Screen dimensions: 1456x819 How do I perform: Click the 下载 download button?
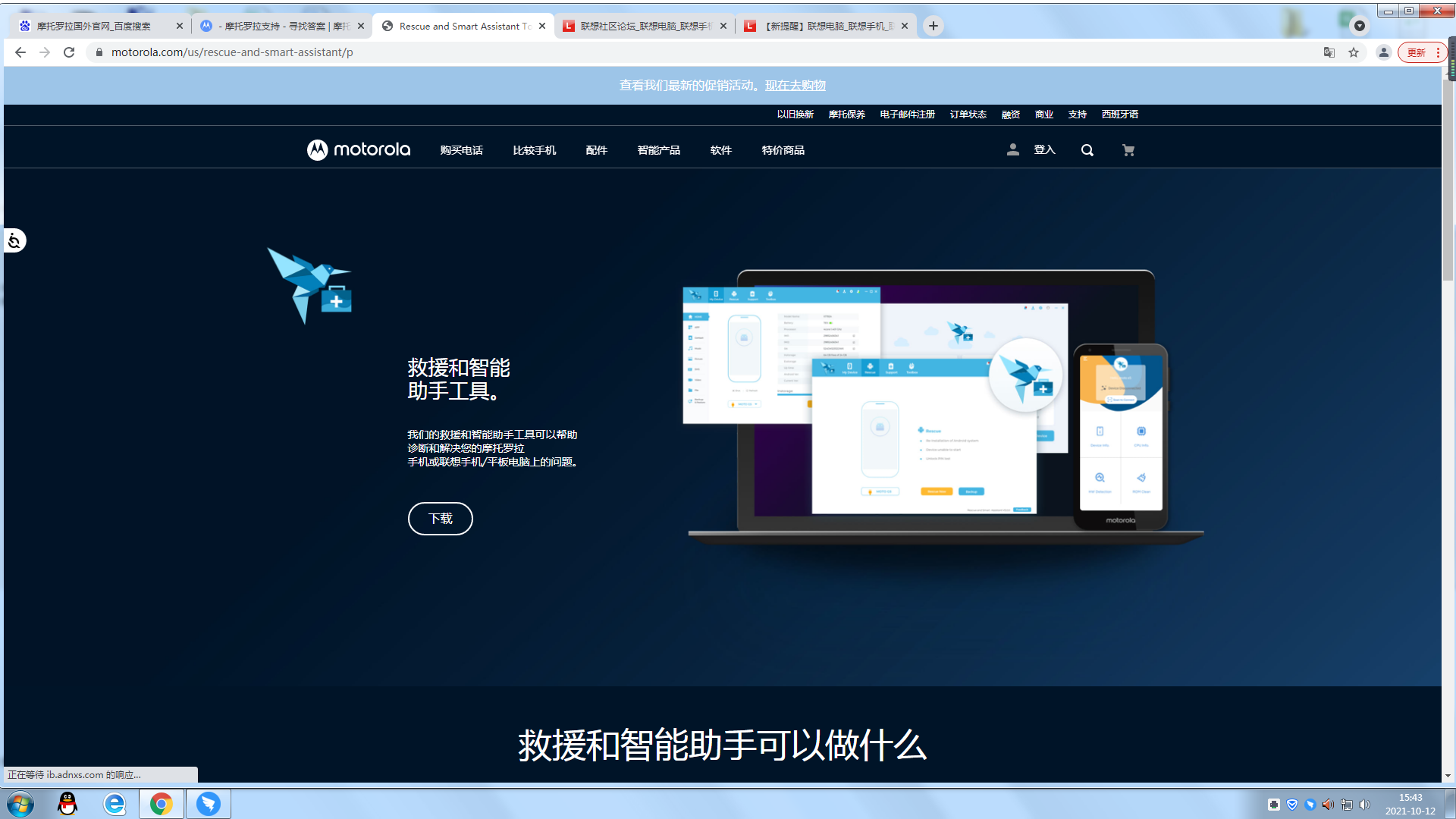tap(440, 519)
